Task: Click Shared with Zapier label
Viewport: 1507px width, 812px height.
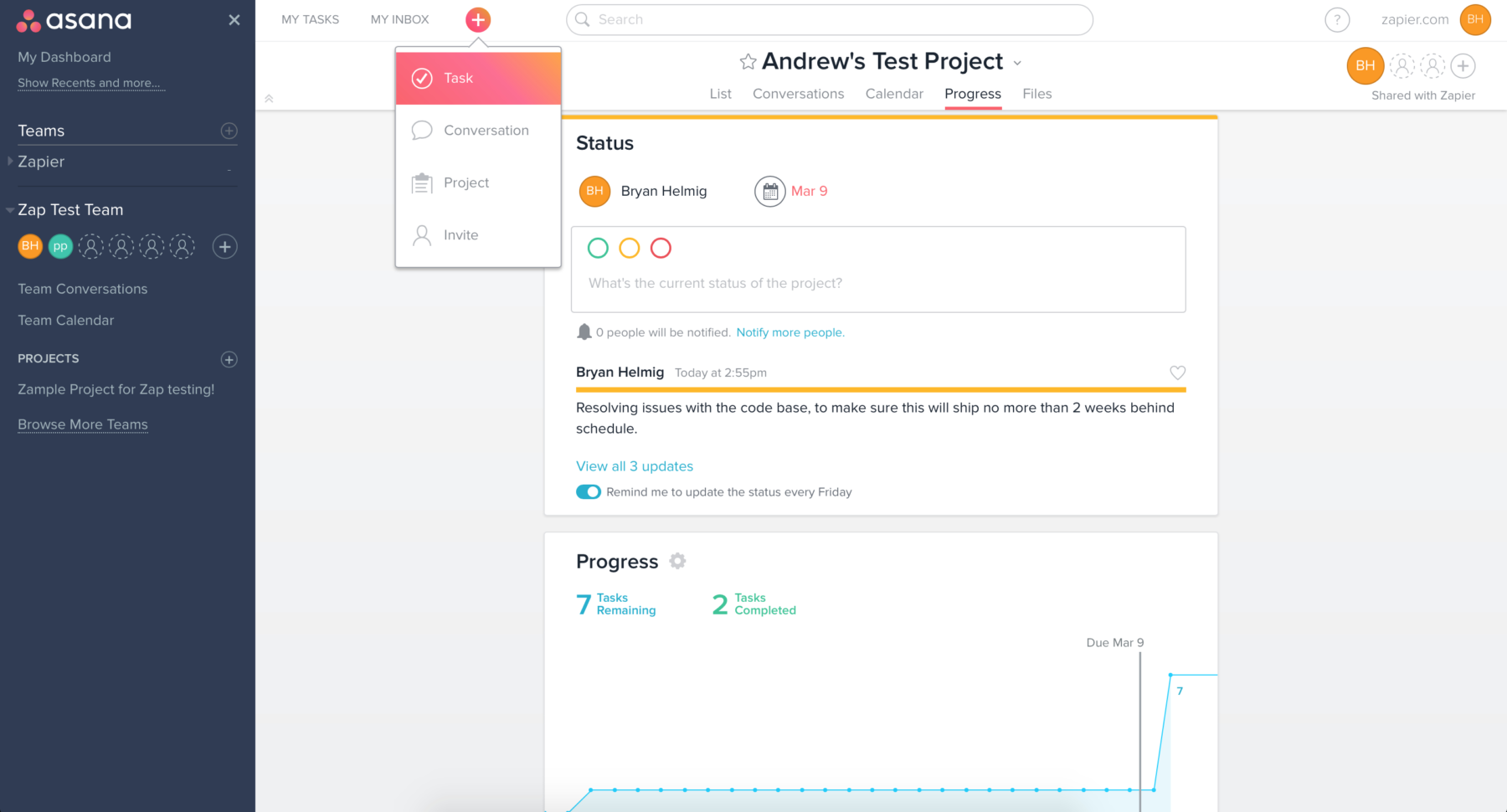Action: [x=1423, y=95]
